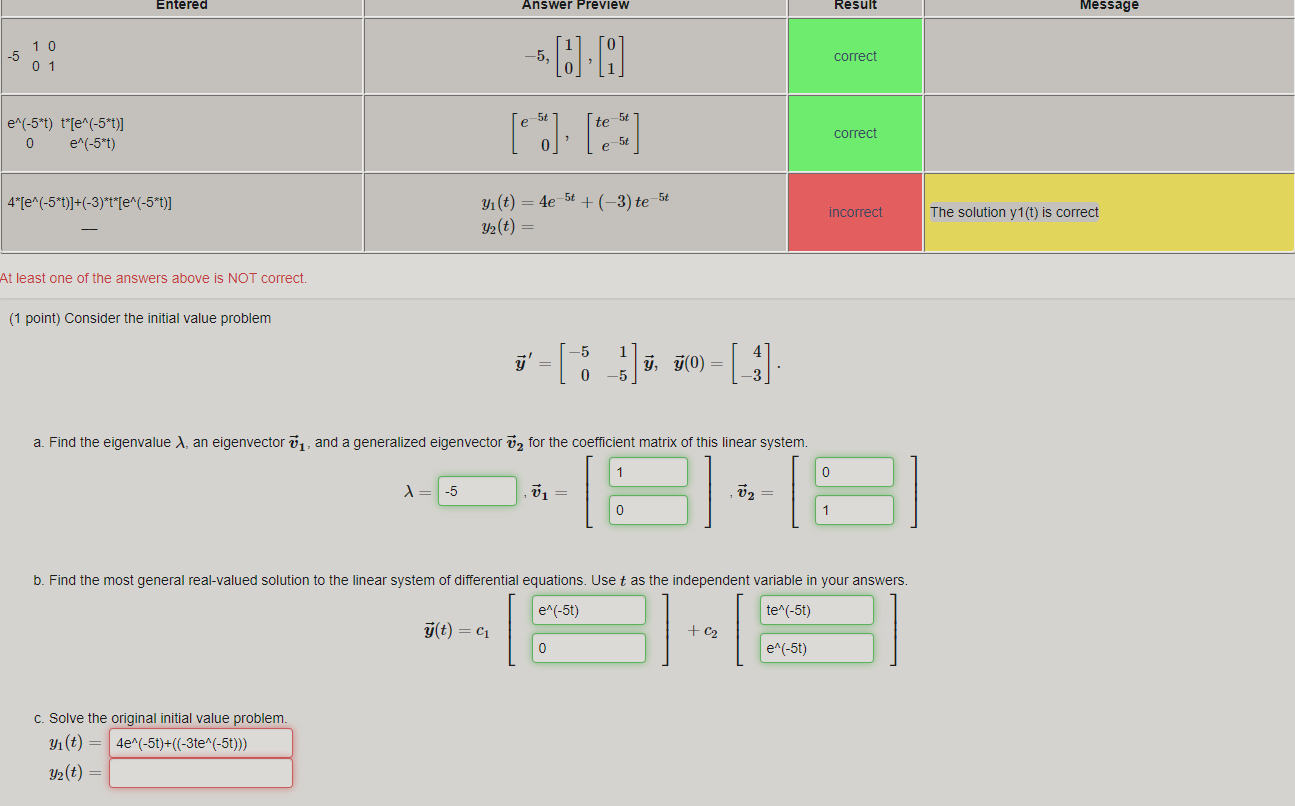Click the 'c. Solve the original initial value problem.' text

pyautogui.click(x=160, y=718)
